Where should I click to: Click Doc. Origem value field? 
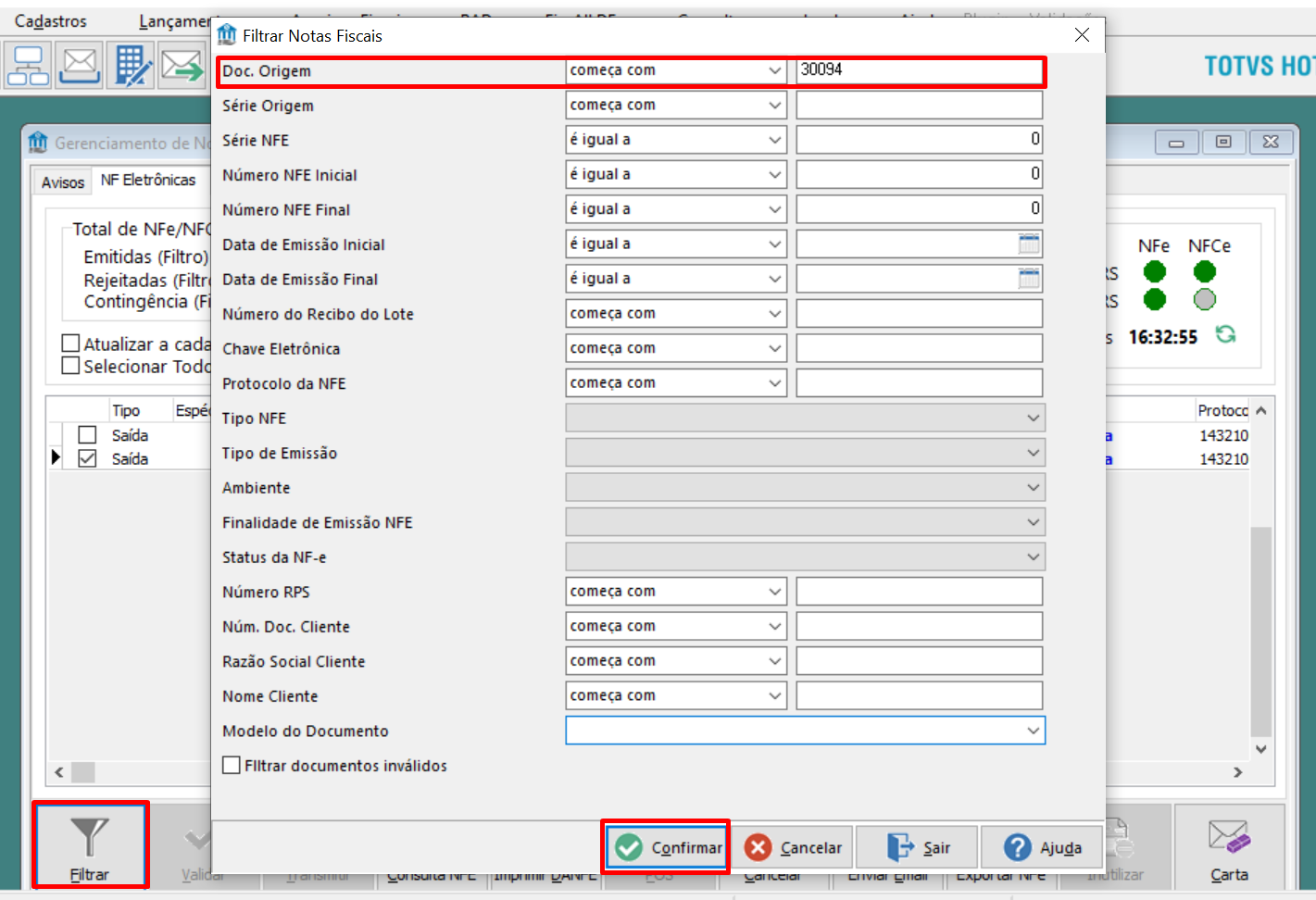coord(920,70)
